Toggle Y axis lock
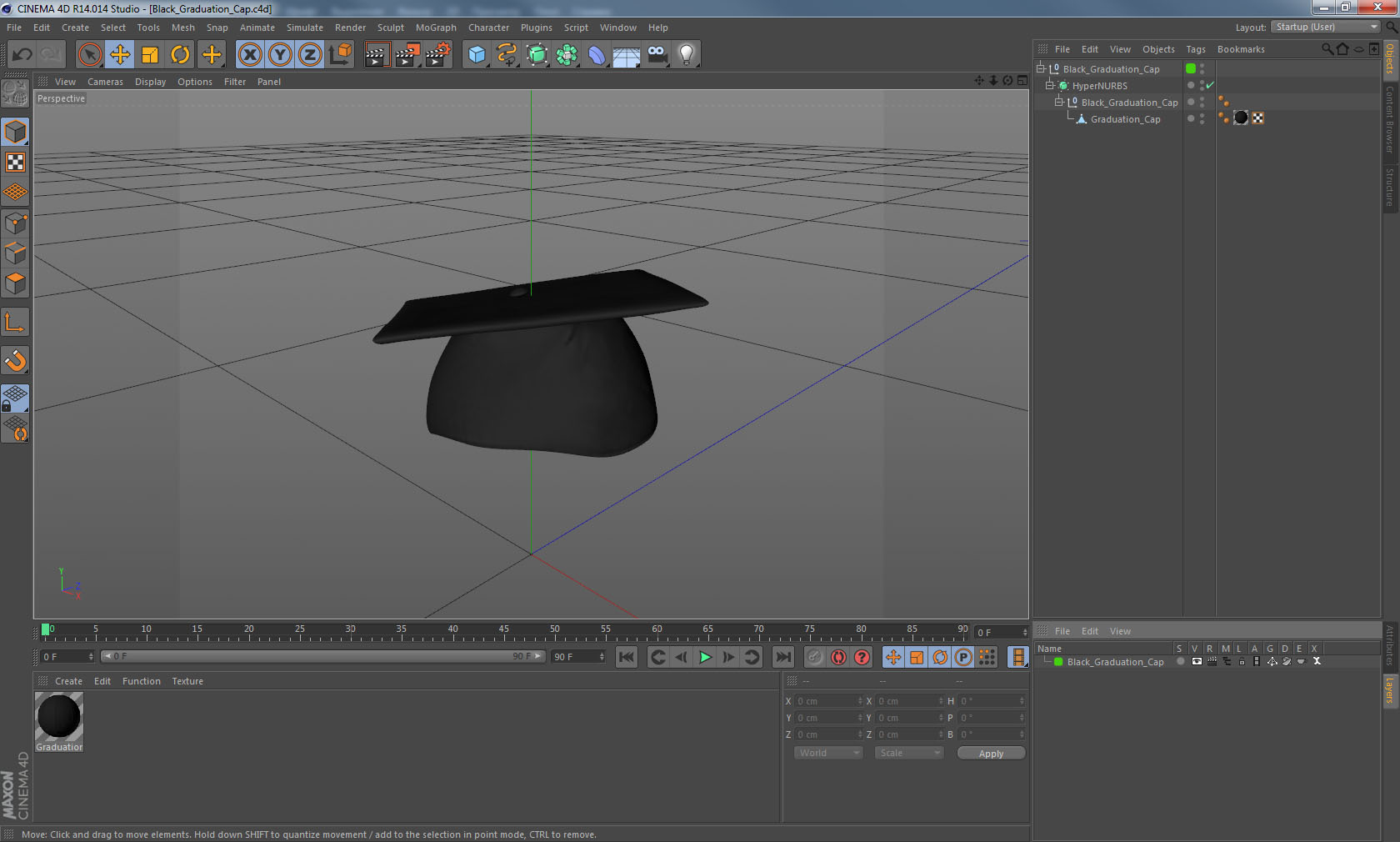 point(280,55)
